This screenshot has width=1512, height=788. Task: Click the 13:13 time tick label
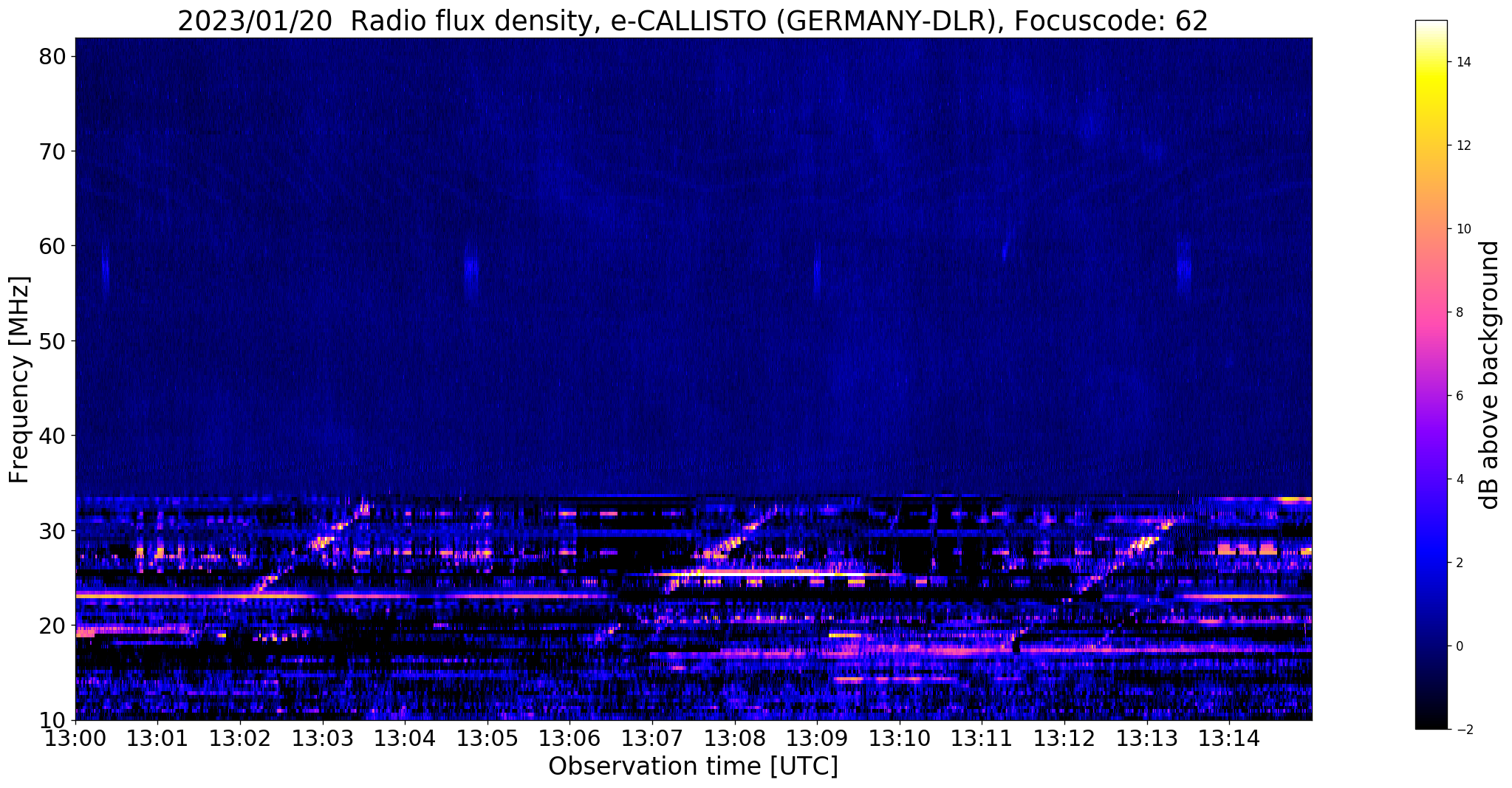1146,739
